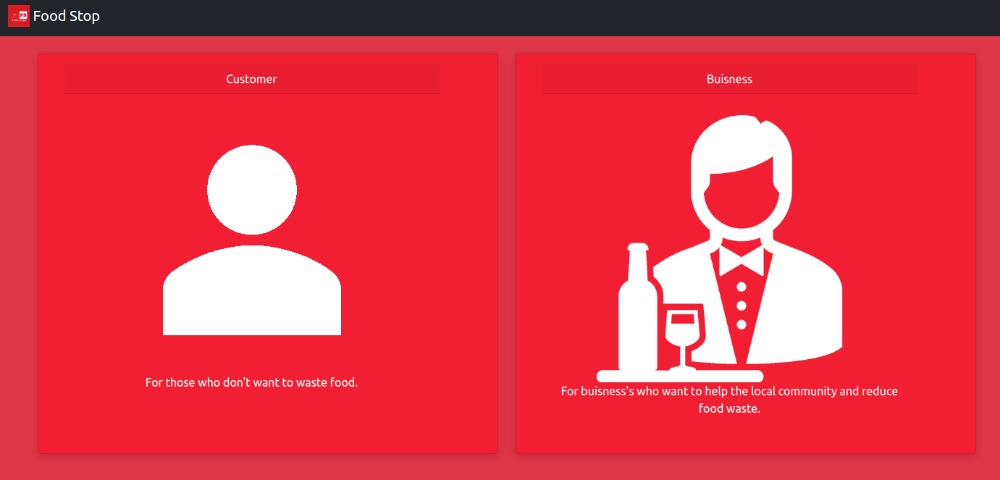Click "For those who don't want to waste food" text
Screen dimensions: 1000x480
tap(251, 382)
